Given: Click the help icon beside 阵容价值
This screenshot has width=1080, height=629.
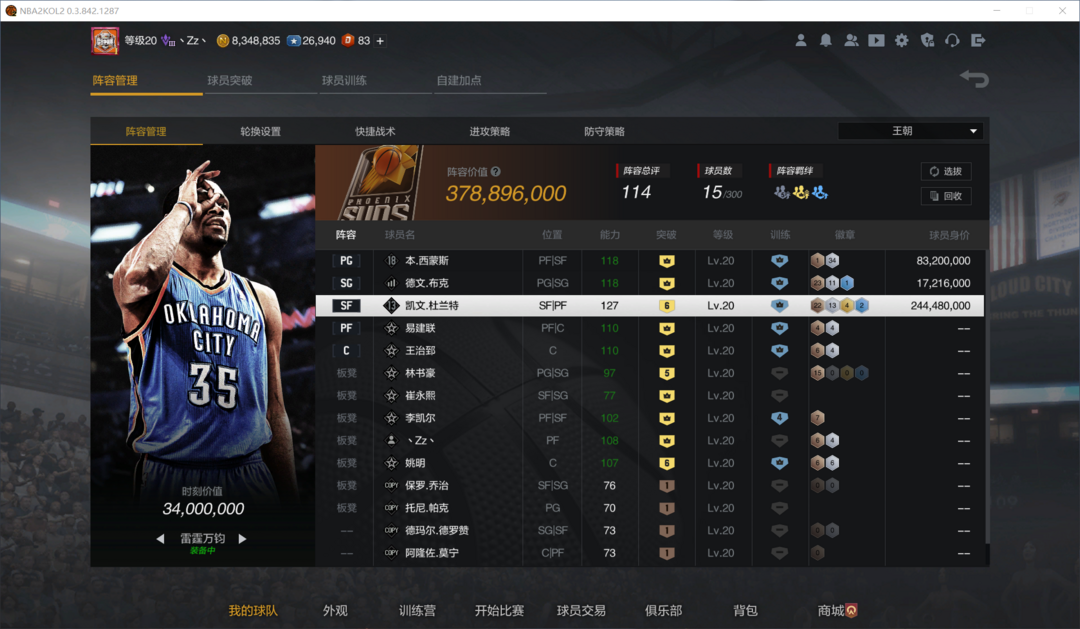Looking at the screenshot, I should click(x=496, y=172).
